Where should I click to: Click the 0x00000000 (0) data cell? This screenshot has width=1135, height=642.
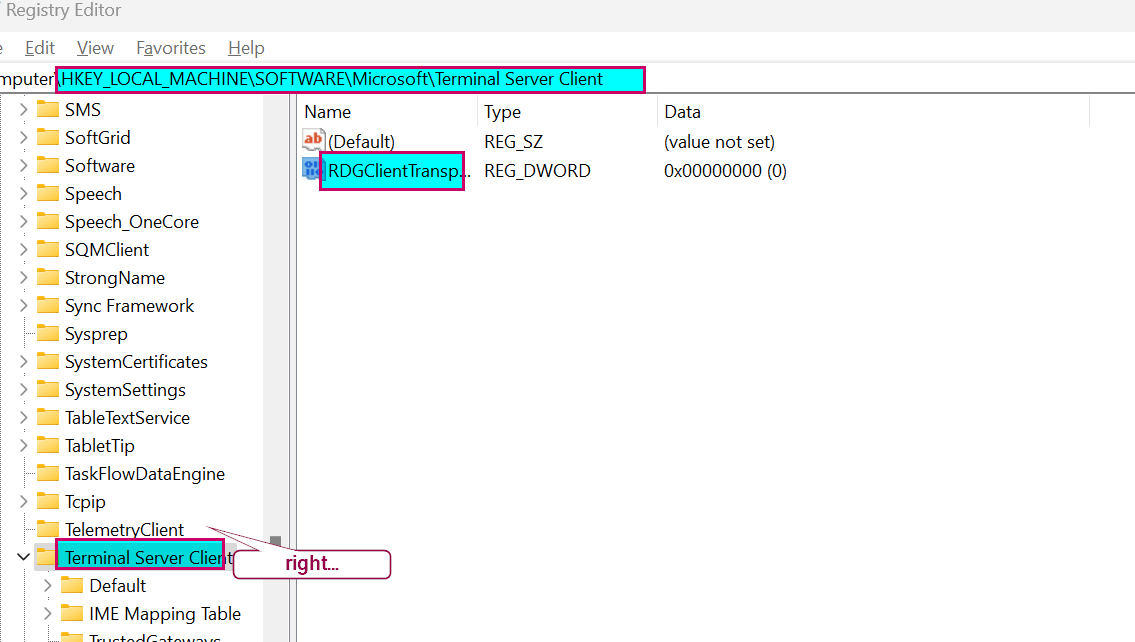[725, 171]
